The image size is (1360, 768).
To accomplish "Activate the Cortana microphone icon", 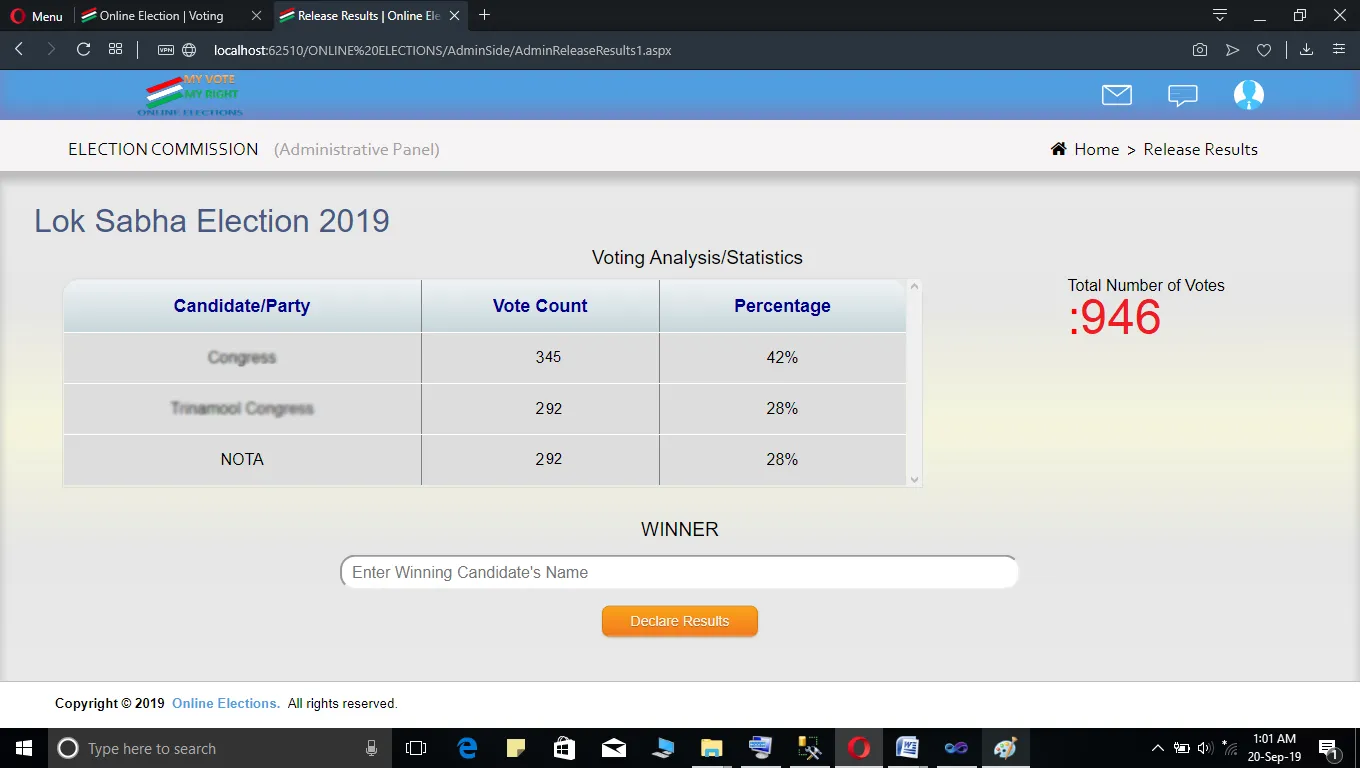I will [x=371, y=748].
